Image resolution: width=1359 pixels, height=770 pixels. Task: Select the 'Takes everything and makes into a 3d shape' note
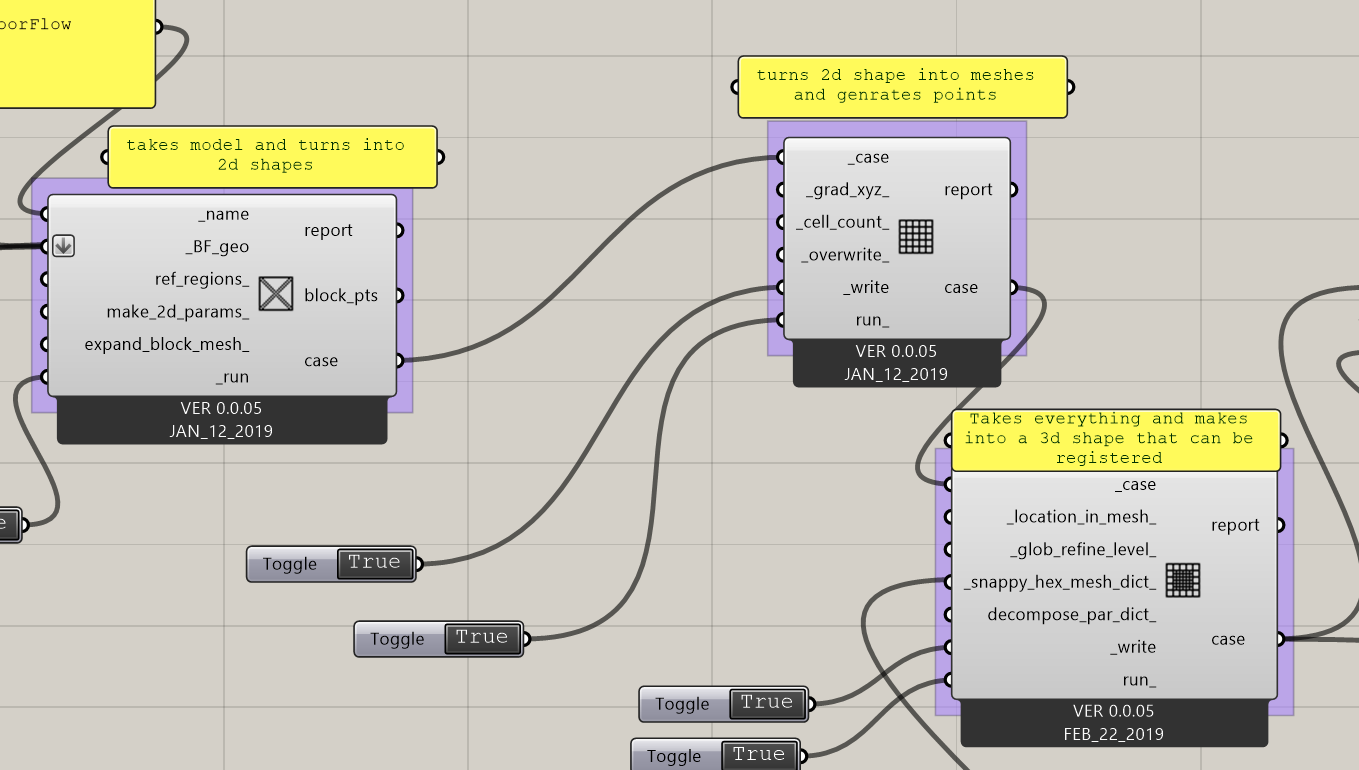pyautogui.click(x=1116, y=439)
